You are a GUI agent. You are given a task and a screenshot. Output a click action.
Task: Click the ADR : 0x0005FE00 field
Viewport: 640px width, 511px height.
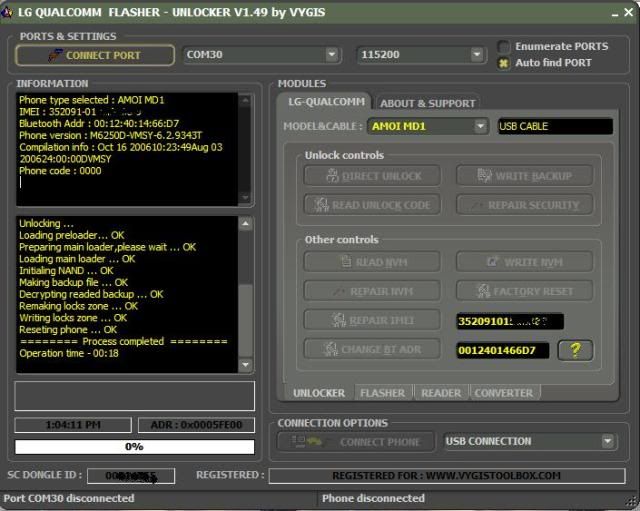(196, 425)
